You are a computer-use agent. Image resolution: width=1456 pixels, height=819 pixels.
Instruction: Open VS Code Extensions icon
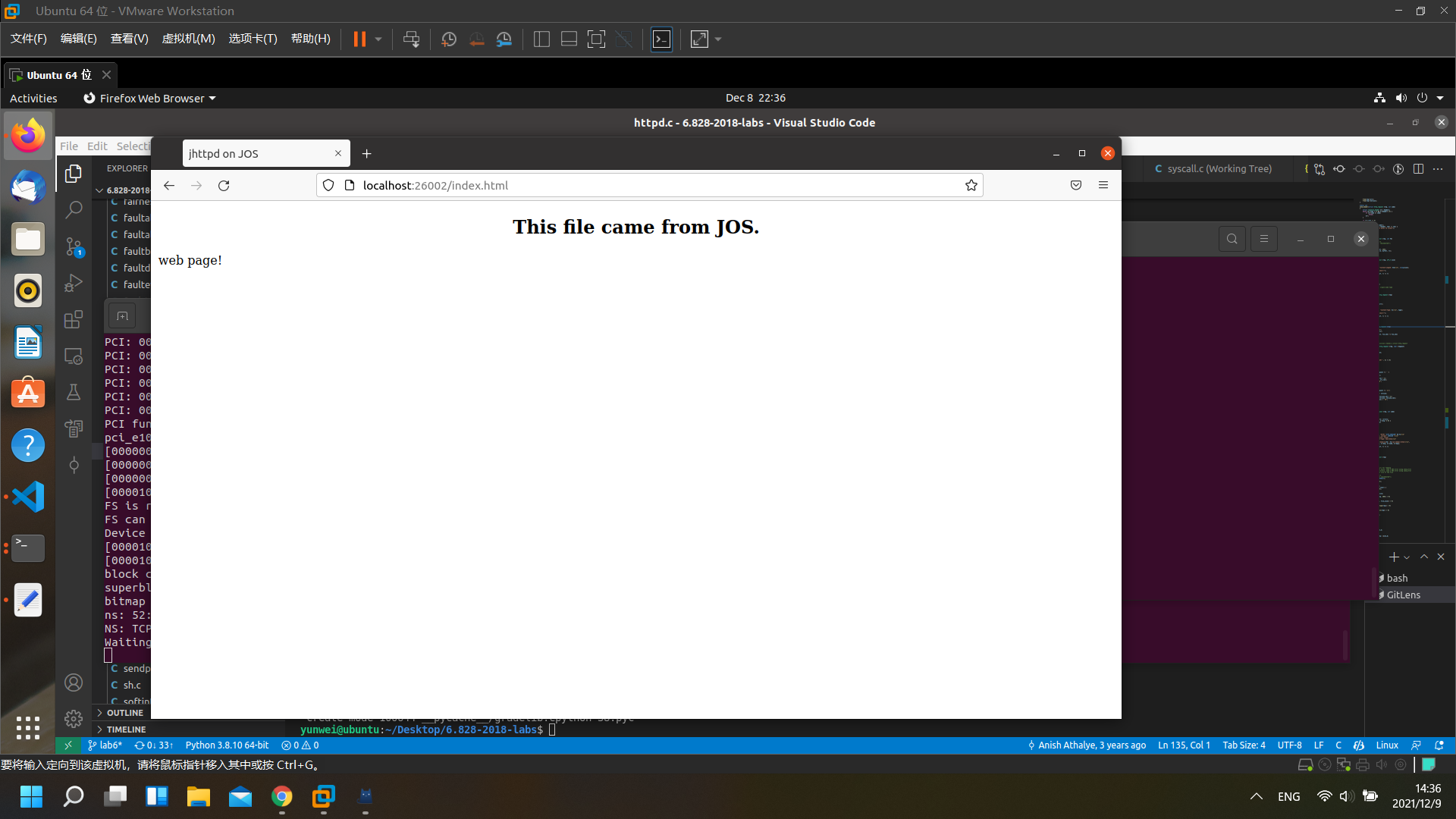[74, 319]
